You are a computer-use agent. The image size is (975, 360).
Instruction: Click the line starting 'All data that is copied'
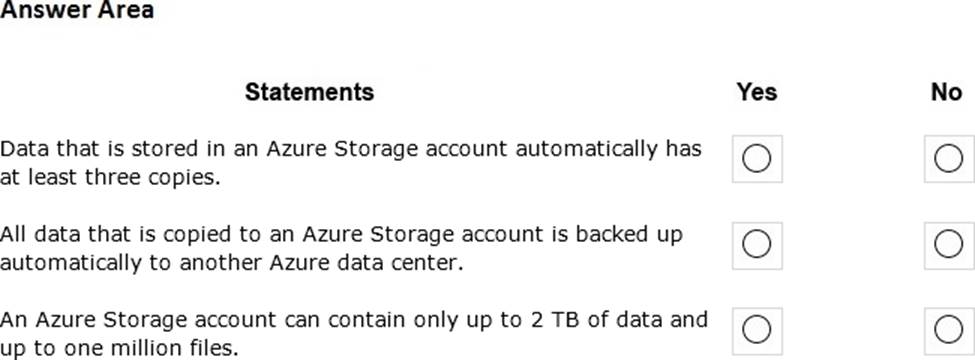click(341, 234)
